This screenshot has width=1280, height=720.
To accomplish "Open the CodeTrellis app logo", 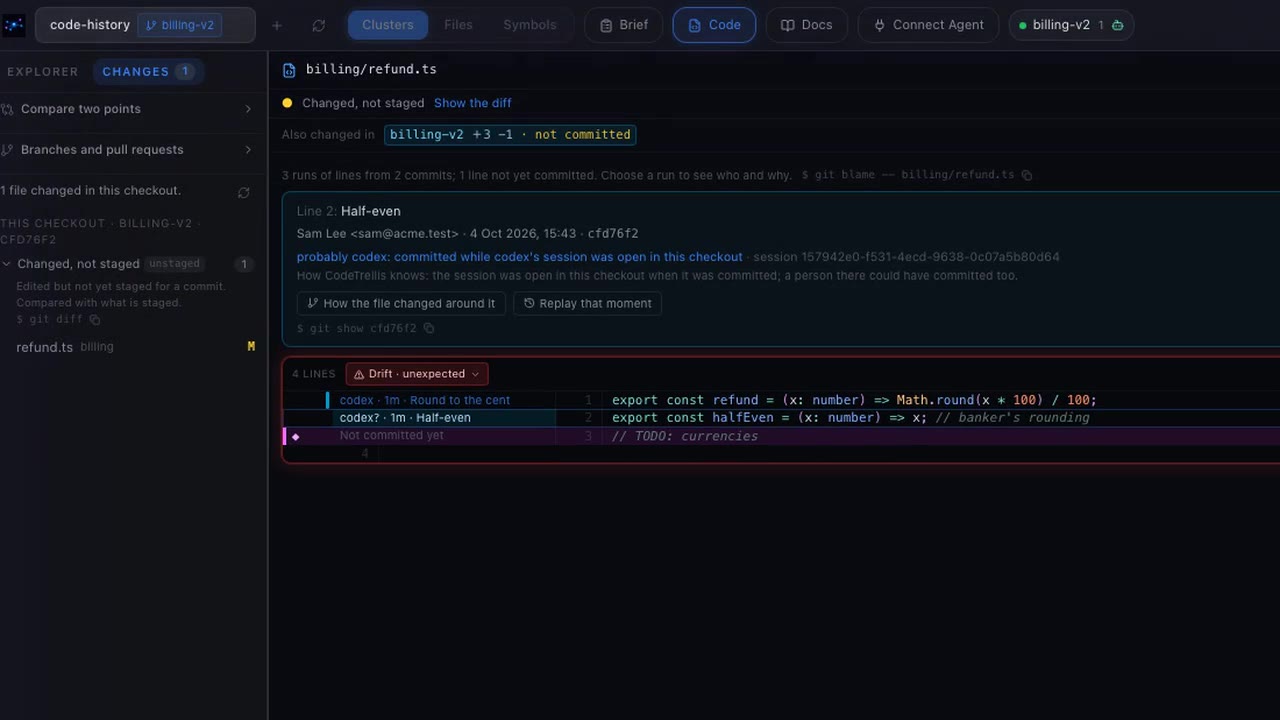I will click(14, 25).
